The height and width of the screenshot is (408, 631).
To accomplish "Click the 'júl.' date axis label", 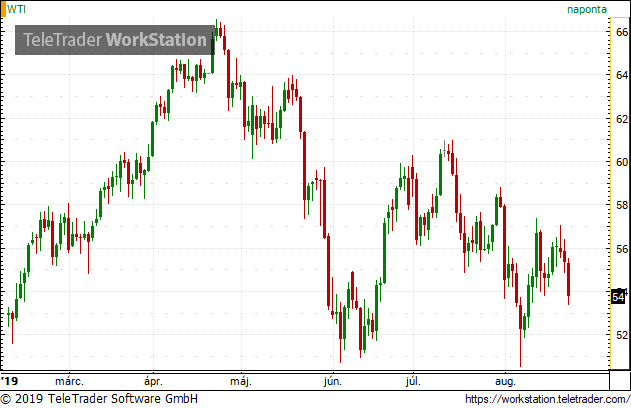I will [413, 381].
